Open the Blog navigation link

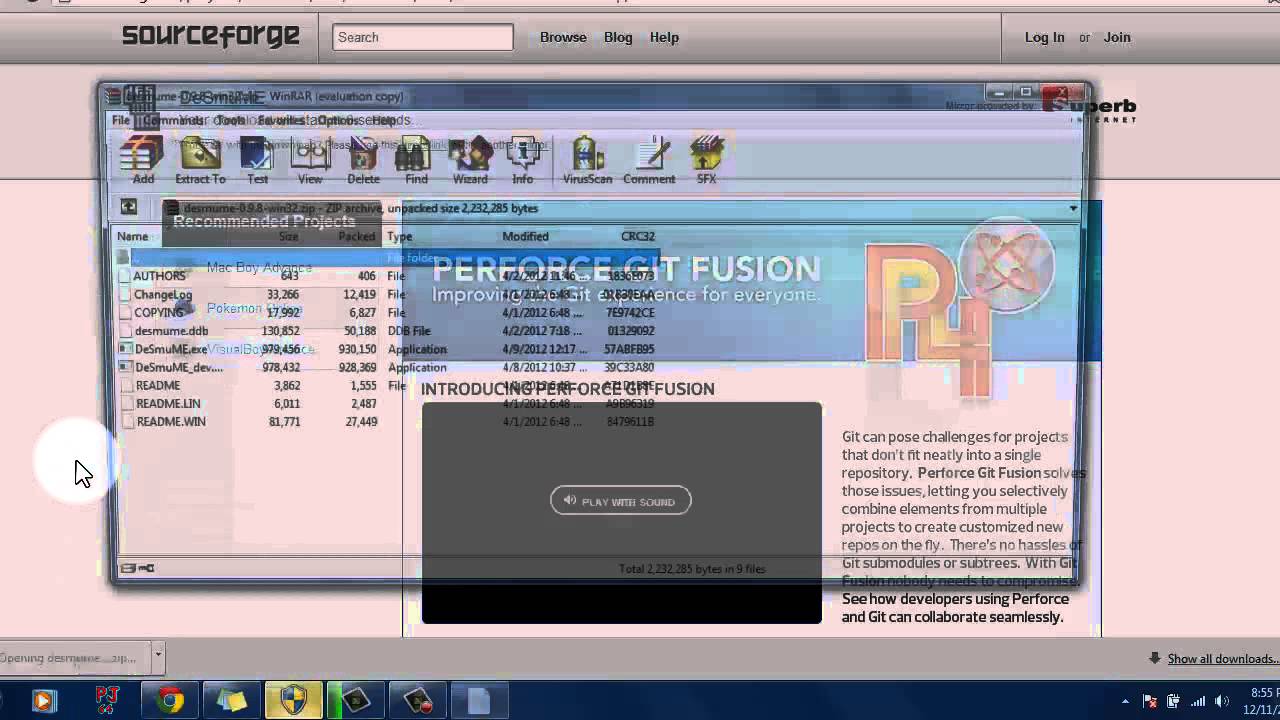point(618,37)
